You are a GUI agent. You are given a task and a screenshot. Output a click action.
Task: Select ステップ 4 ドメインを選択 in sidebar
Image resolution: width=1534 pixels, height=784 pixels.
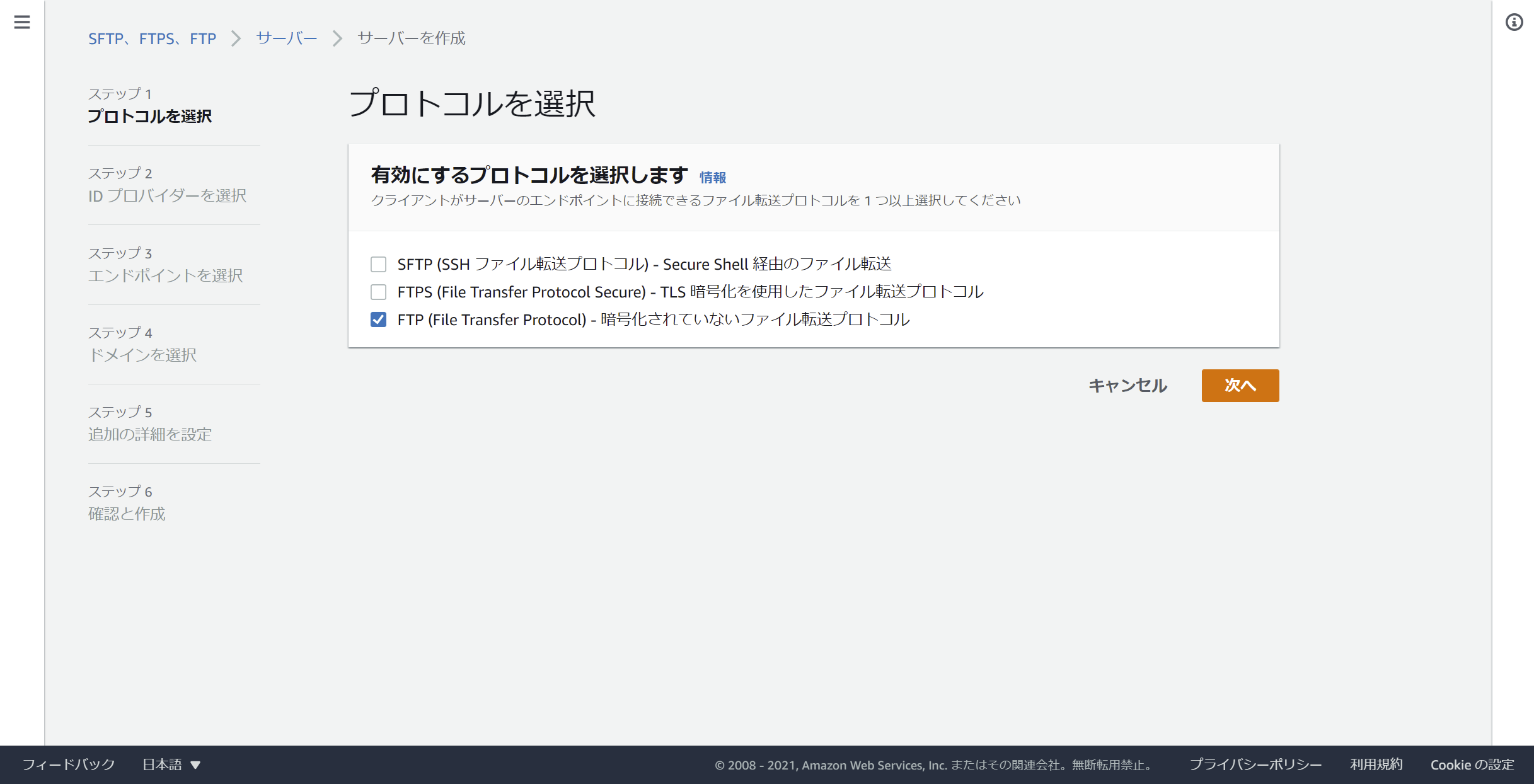[x=142, y=355]
